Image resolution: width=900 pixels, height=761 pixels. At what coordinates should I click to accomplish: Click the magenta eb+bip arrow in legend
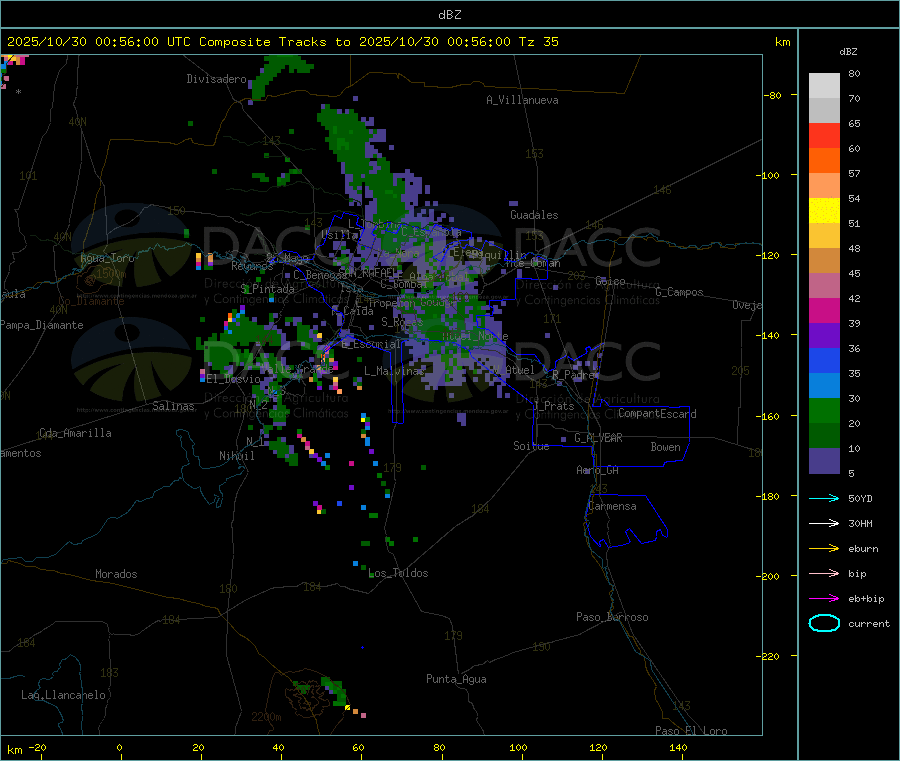(824, 599)
